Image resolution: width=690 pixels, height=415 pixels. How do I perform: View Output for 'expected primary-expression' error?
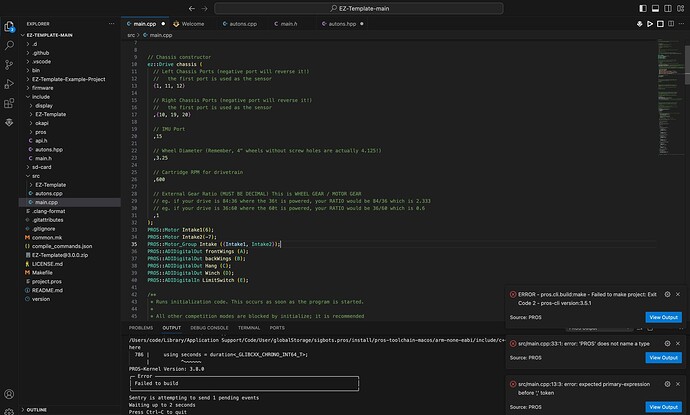663,407
